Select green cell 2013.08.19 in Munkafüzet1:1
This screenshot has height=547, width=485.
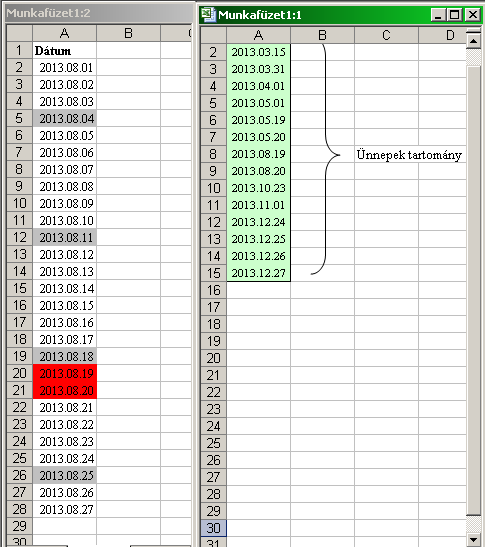point(259,154)
